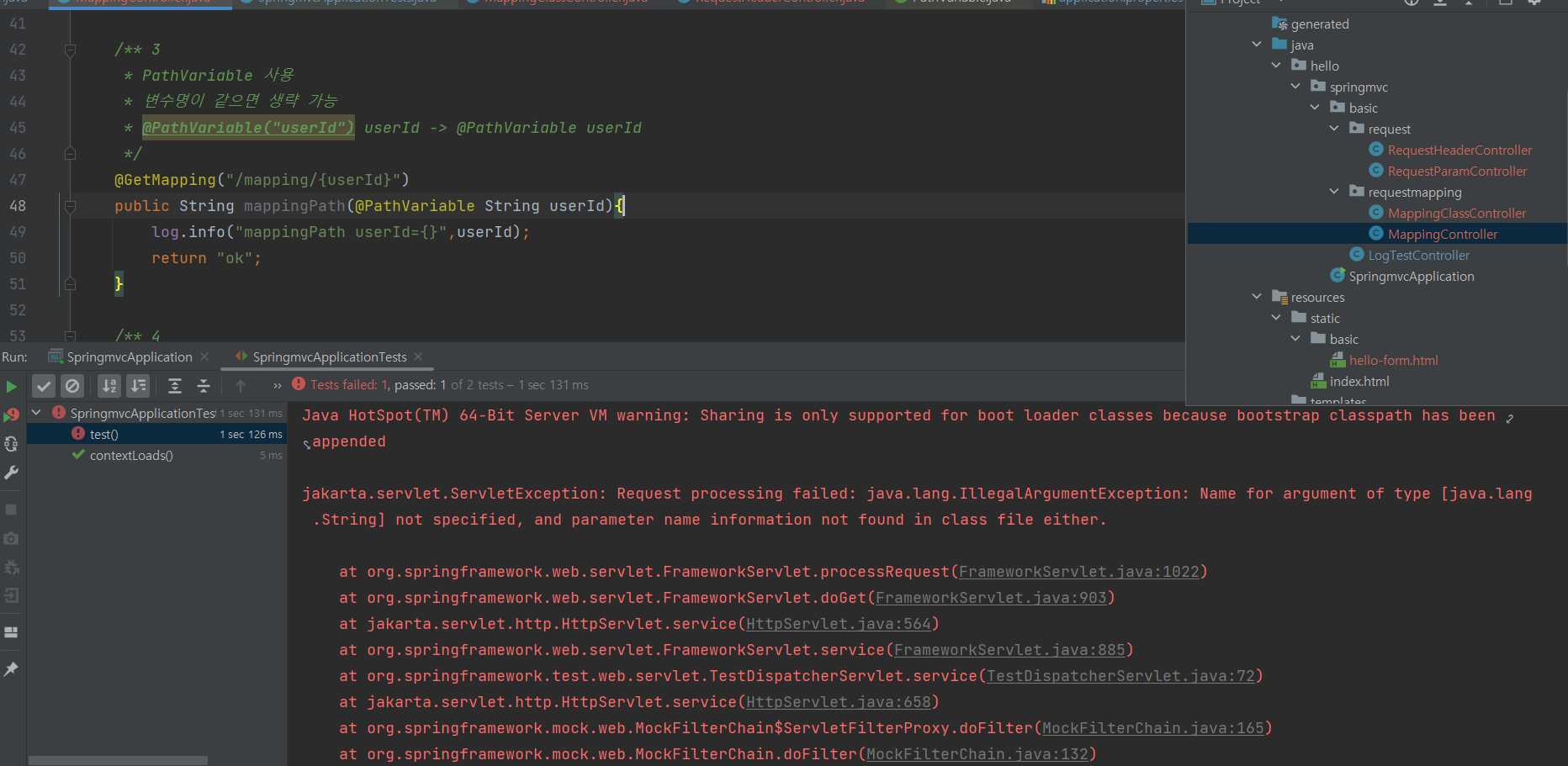Switch to SpringmvcApplicationTests run tab
The image size is (1568, 766).
[330, 357]
